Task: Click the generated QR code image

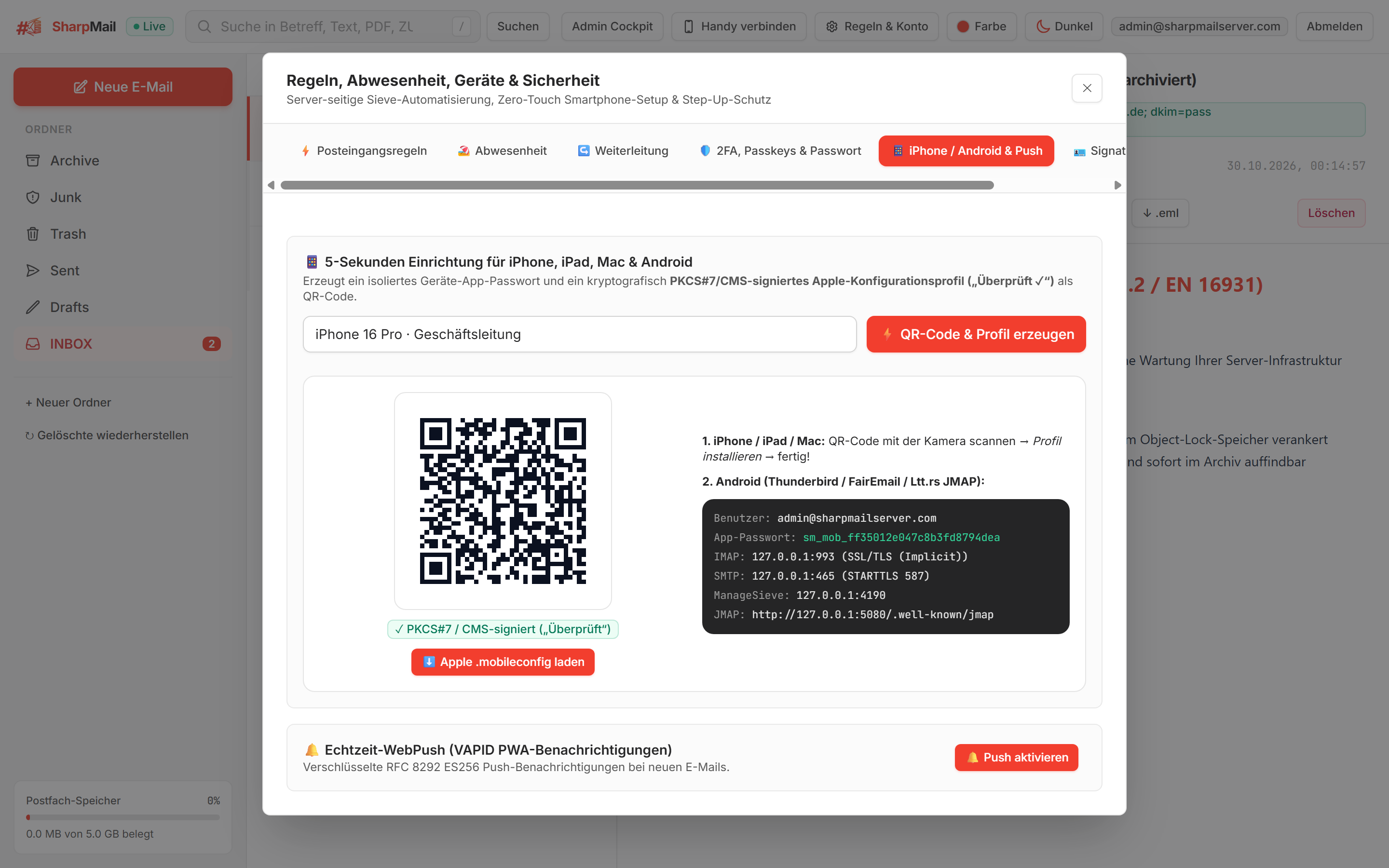Action: pyautogui.click(x=503, y=501)
